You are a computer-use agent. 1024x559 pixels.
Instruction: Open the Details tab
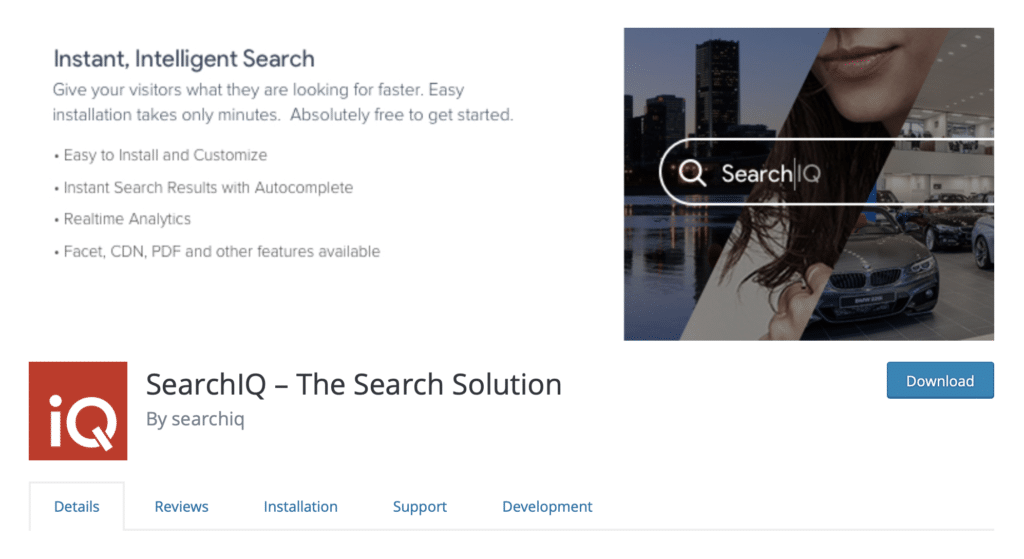click(x=76, y=507)
